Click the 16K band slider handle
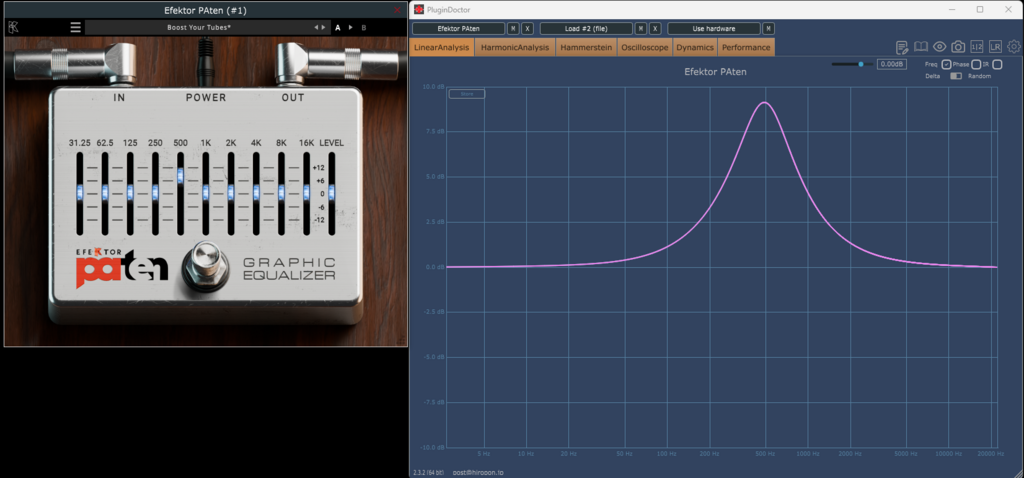 pyautogui.click(x=306, y=192)
